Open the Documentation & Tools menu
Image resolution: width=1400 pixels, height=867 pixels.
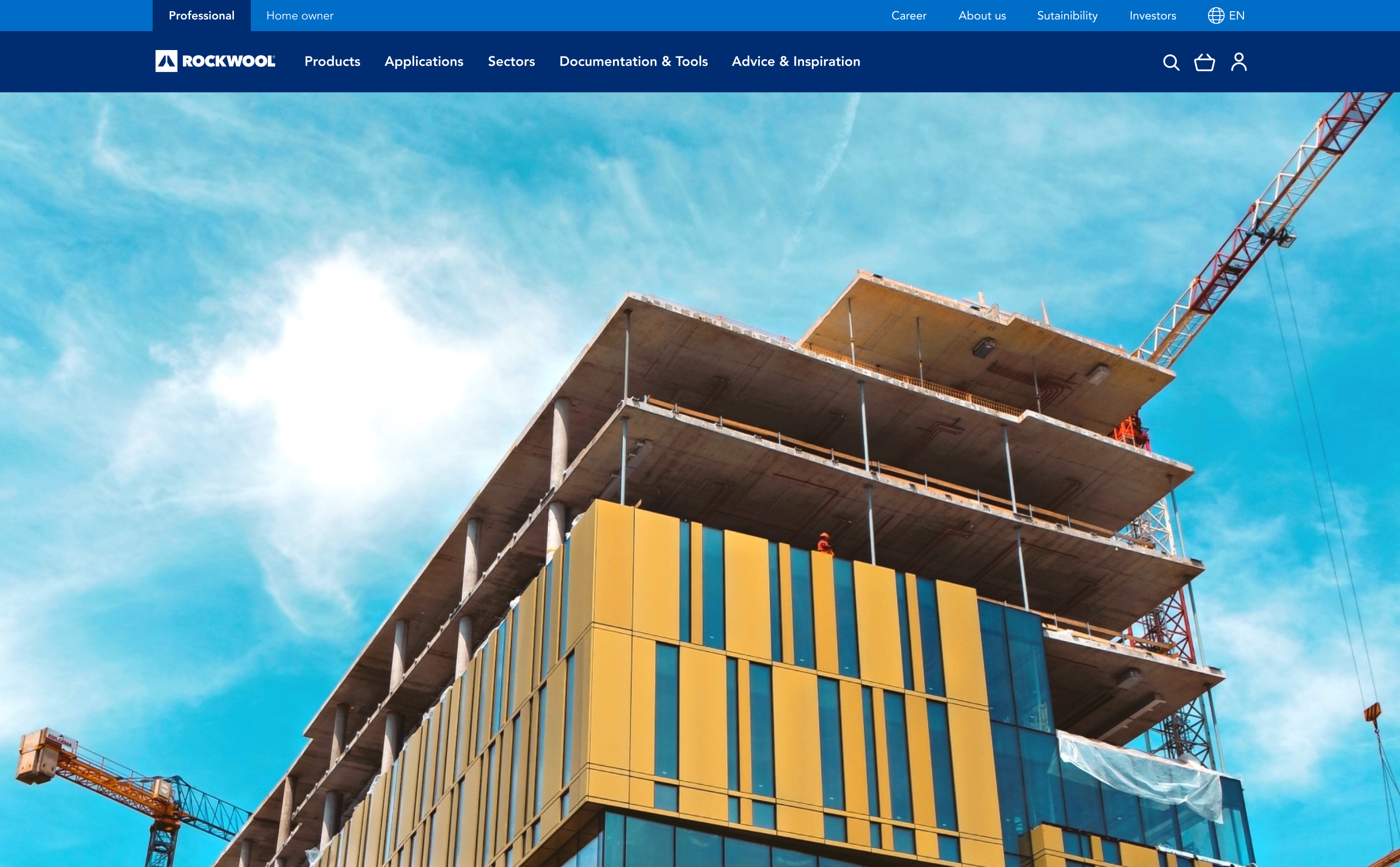[634, 61]
